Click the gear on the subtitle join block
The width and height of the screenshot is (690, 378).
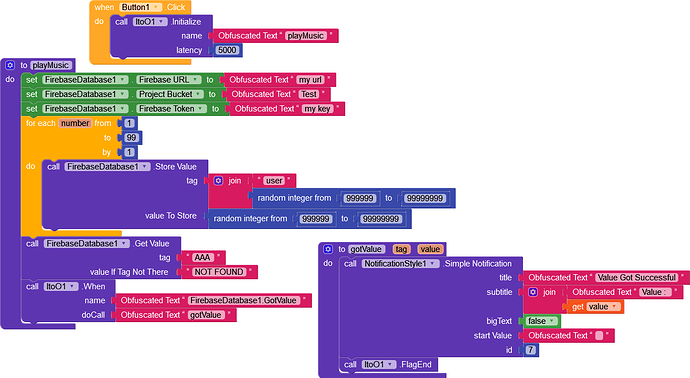[533, 292]
